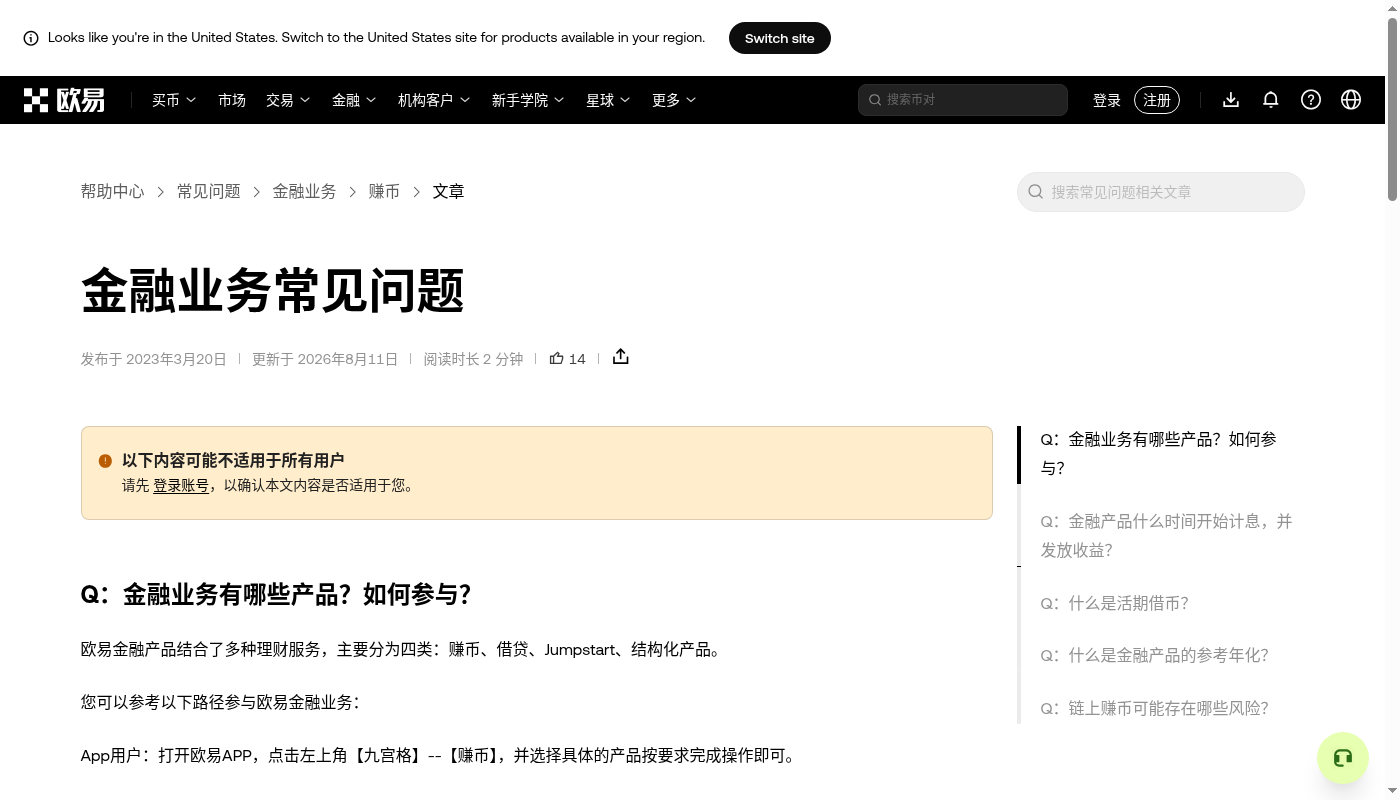
Task: Expand the 新手学院 dropdown menu
Action: pyautogui.click(x=528, y=100)
